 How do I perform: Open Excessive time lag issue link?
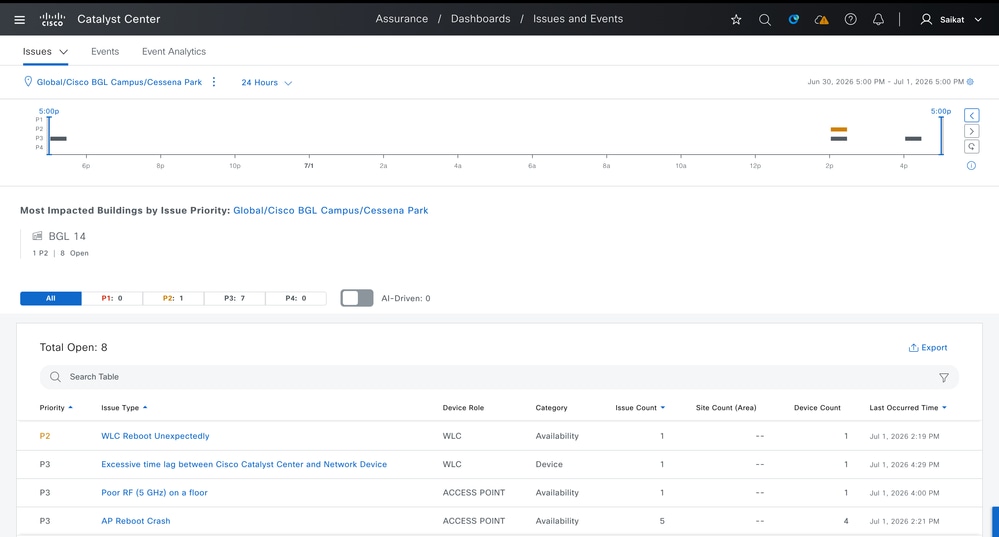(244, 464)
